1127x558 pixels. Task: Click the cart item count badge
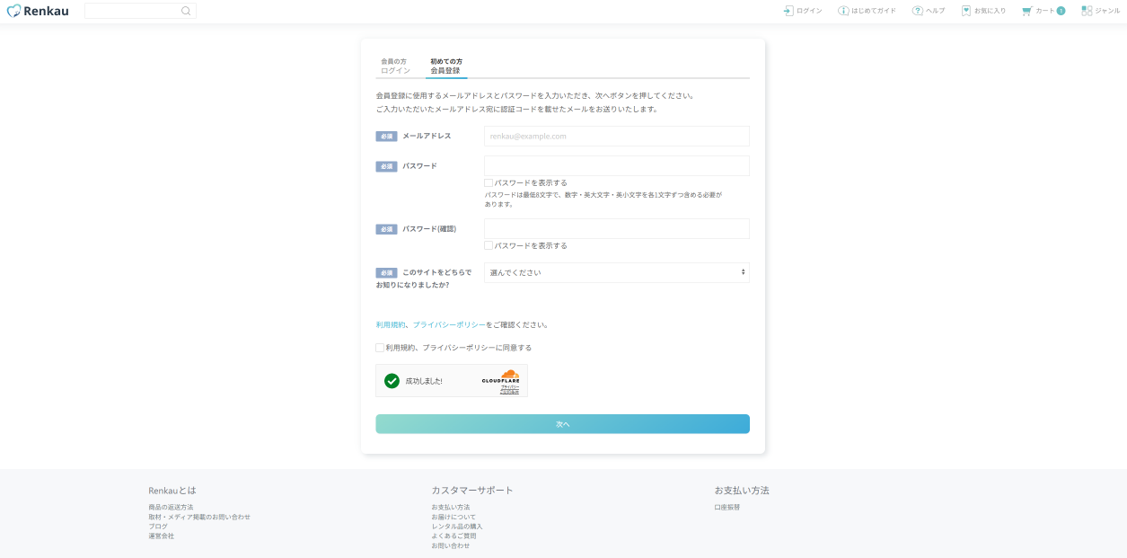pyautogui.click(x=1061, y=11)
